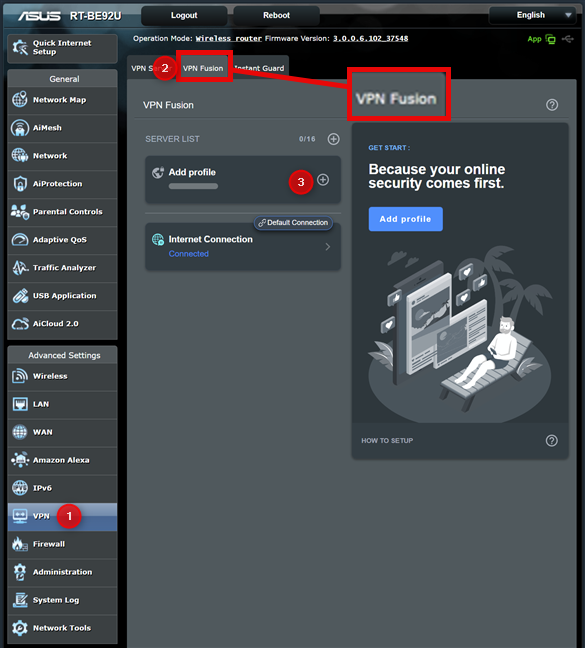
Task: Open Amazon Alexa settings
Action: (62, 460)
